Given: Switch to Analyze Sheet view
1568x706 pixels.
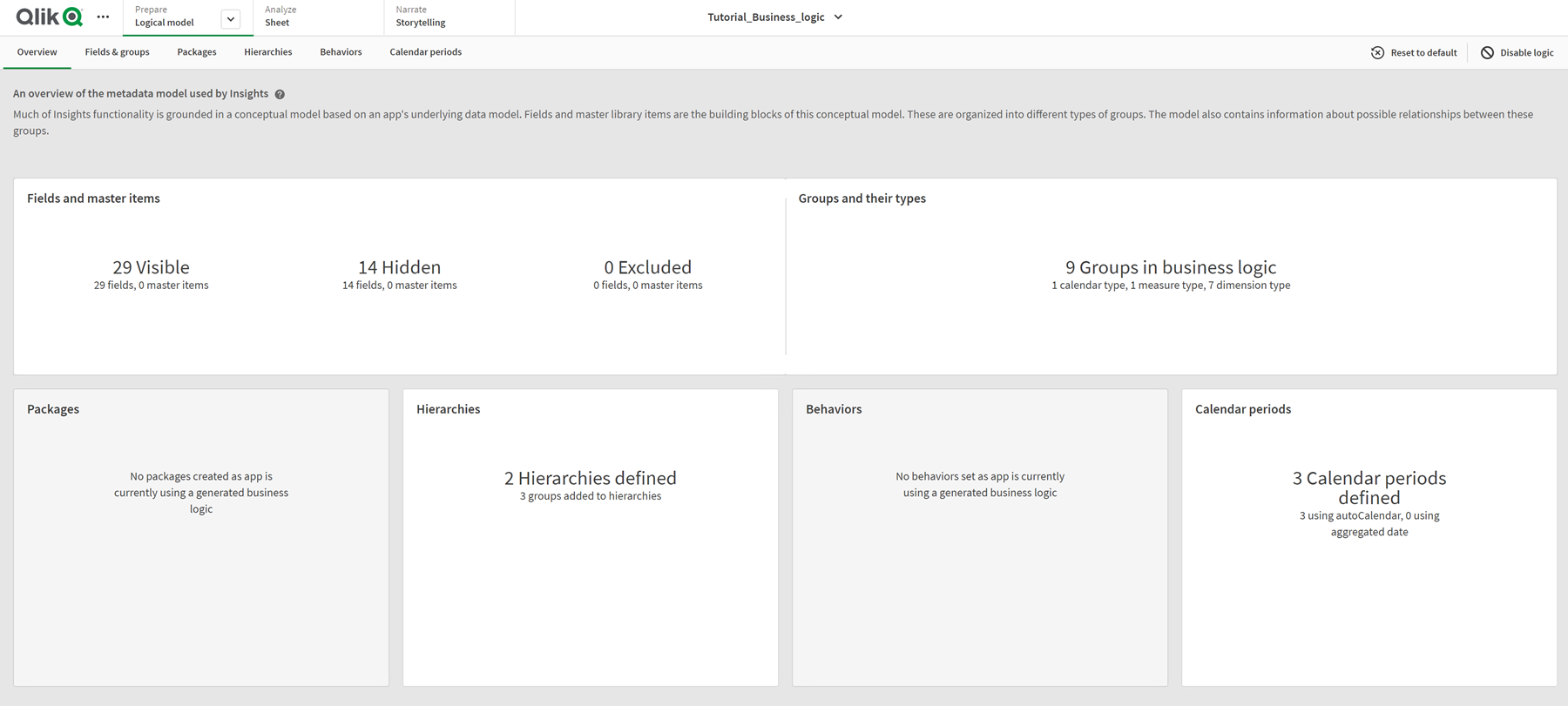Looking at the screenshot, I should click(x=319, y=17).
